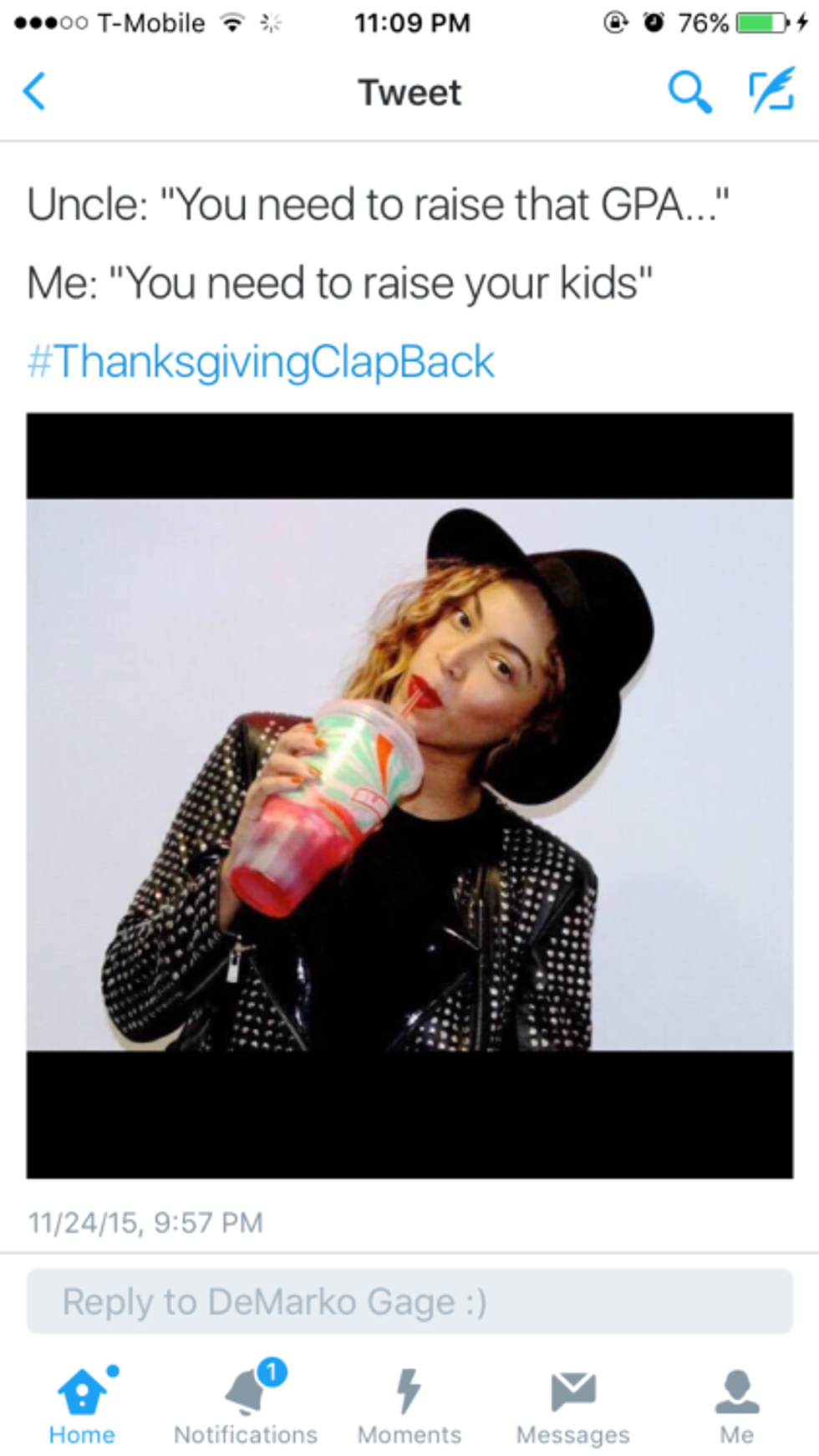Image resolution: width=819 pixels, height=1456 pixels.
Task: Tap the 11/24/15 tweet timestamp
Action: point(145,1223)
